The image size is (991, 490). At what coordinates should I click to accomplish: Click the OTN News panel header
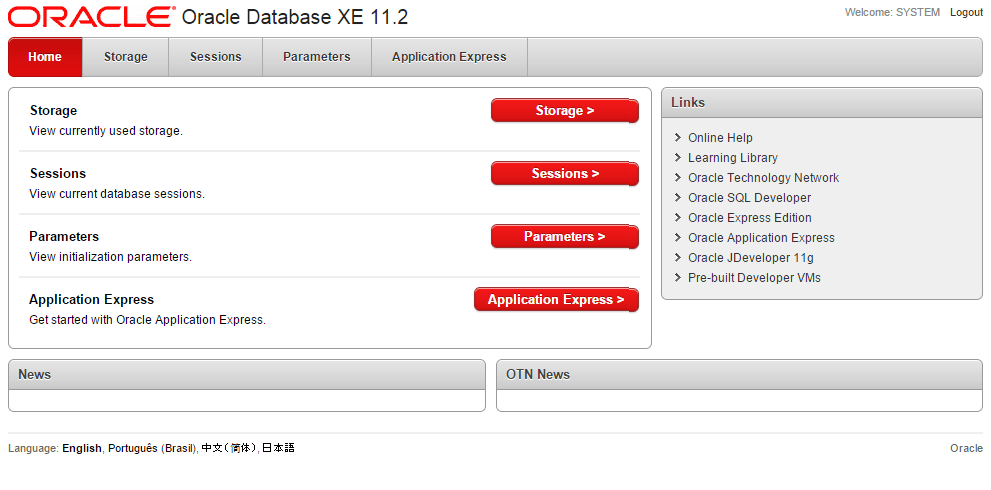tap(739, 374)
